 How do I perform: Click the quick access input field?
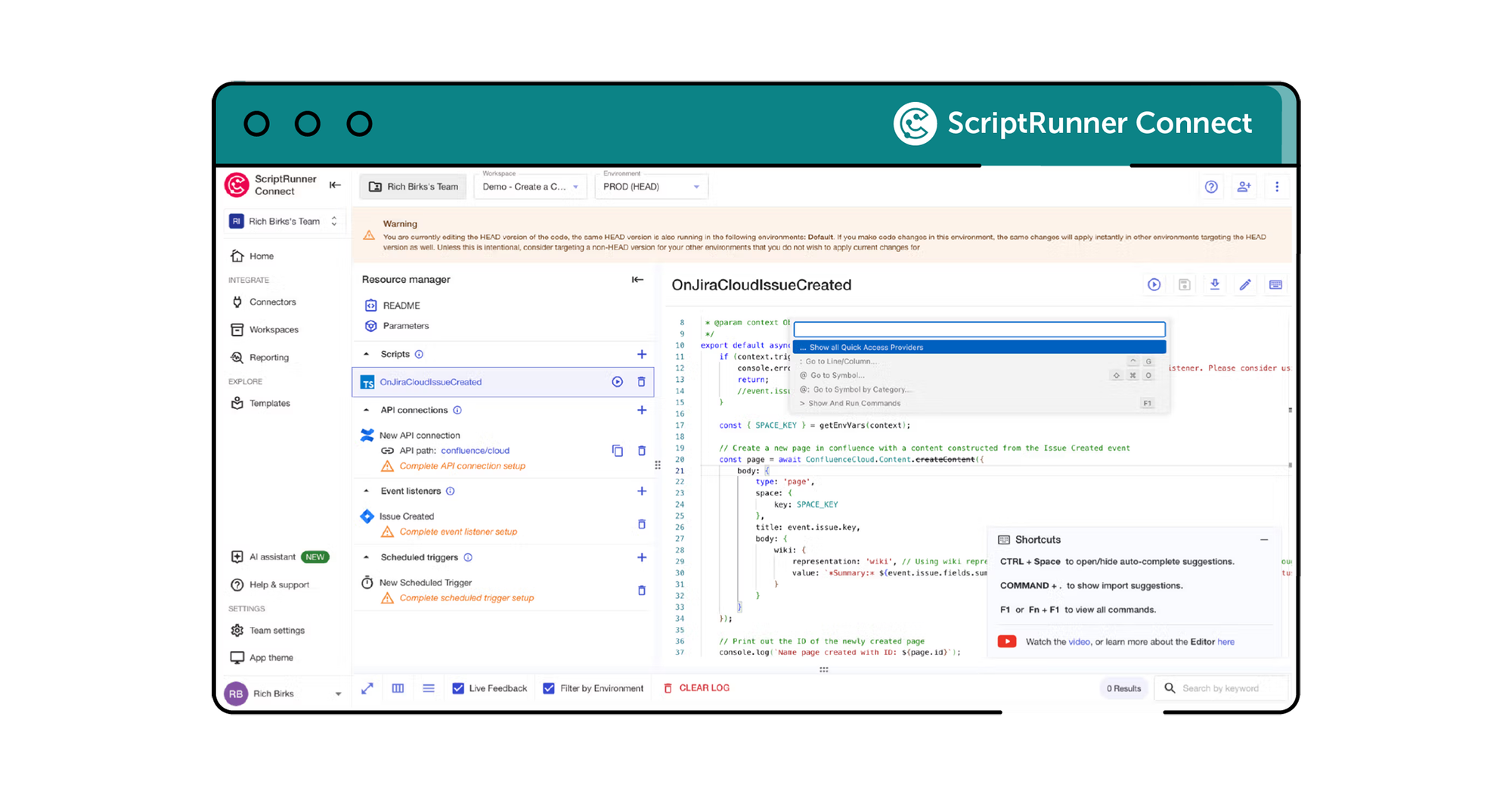pyautogui.click(x=980, y=330)
